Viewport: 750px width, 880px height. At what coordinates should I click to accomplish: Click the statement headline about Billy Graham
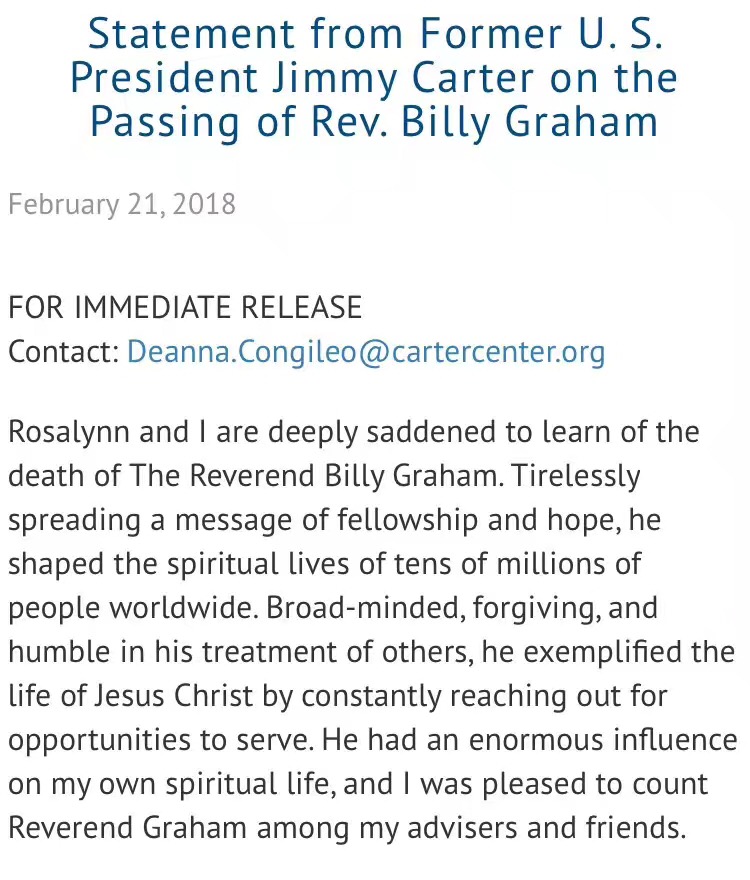(x=374, y=78)
